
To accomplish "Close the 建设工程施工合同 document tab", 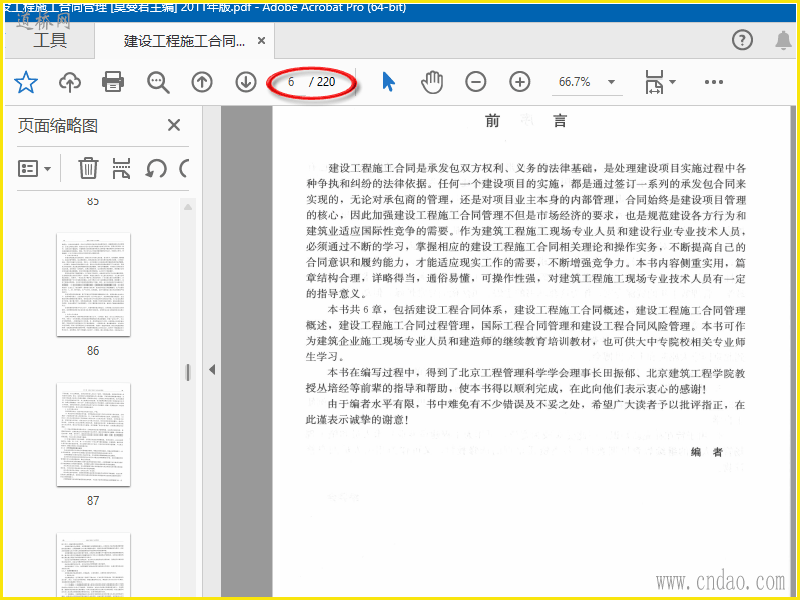I will [261, 40].
